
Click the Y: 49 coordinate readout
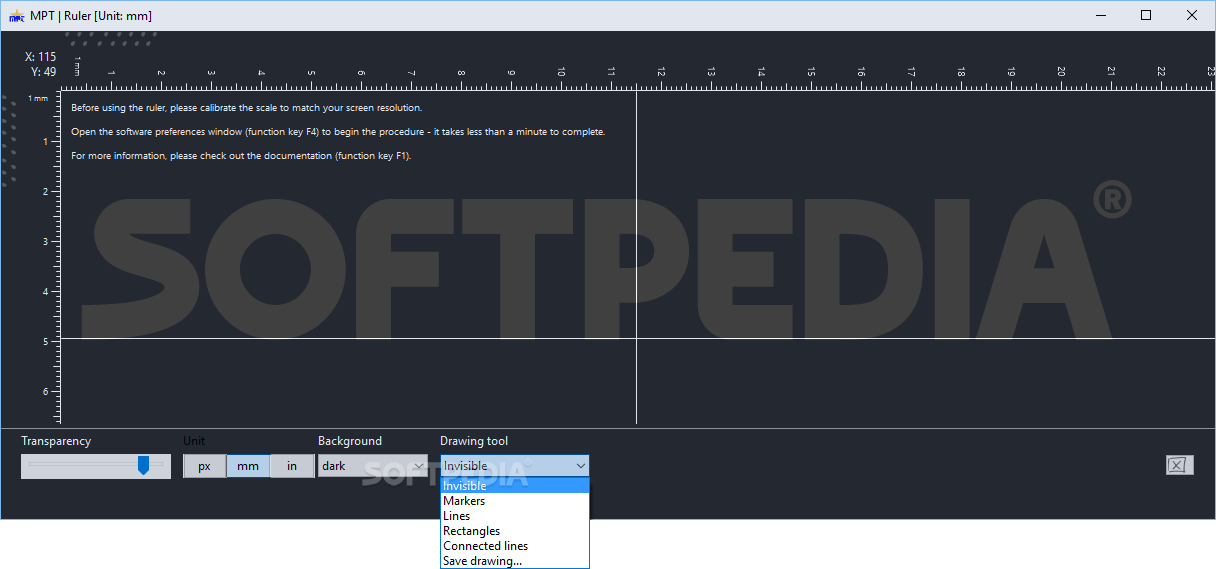(x=43, y=71)
